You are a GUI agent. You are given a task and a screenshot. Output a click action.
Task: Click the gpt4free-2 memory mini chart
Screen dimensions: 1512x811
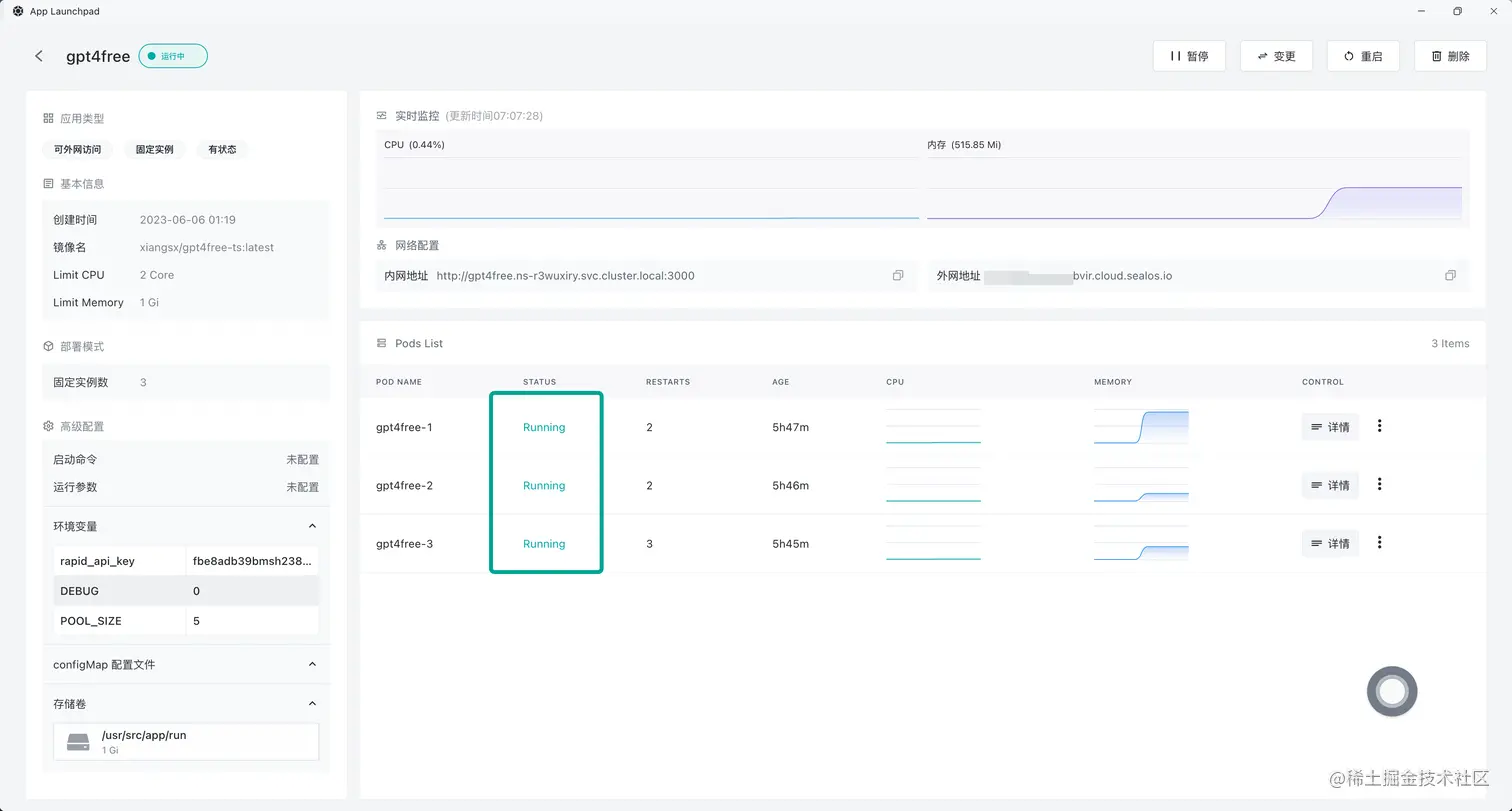[1141, 484]
